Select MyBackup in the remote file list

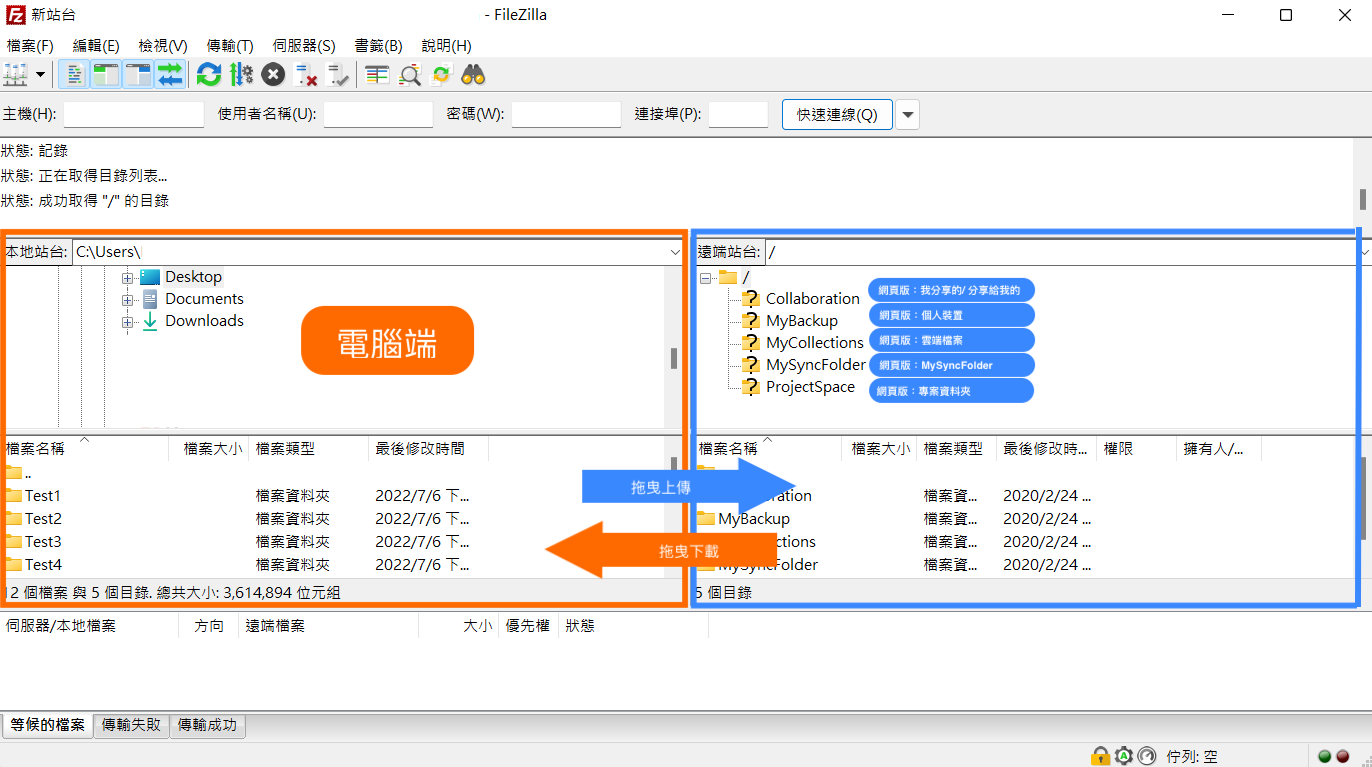[754, 519]
